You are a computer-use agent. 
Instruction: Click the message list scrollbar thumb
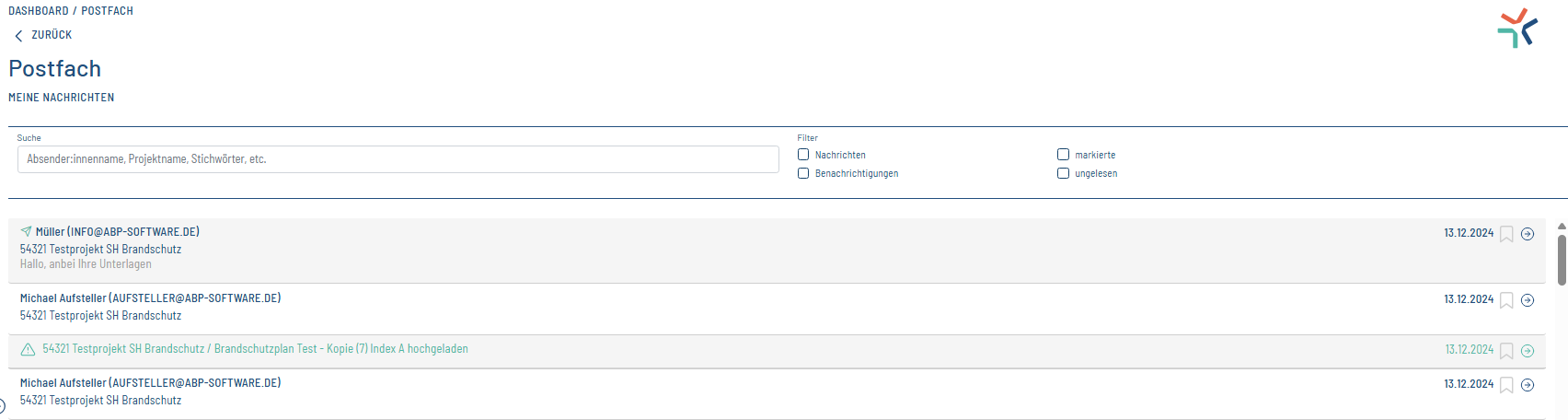coord(1562,260)
